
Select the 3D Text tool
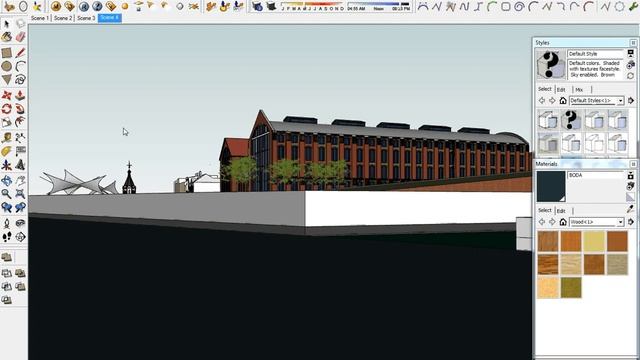[20, 165]
